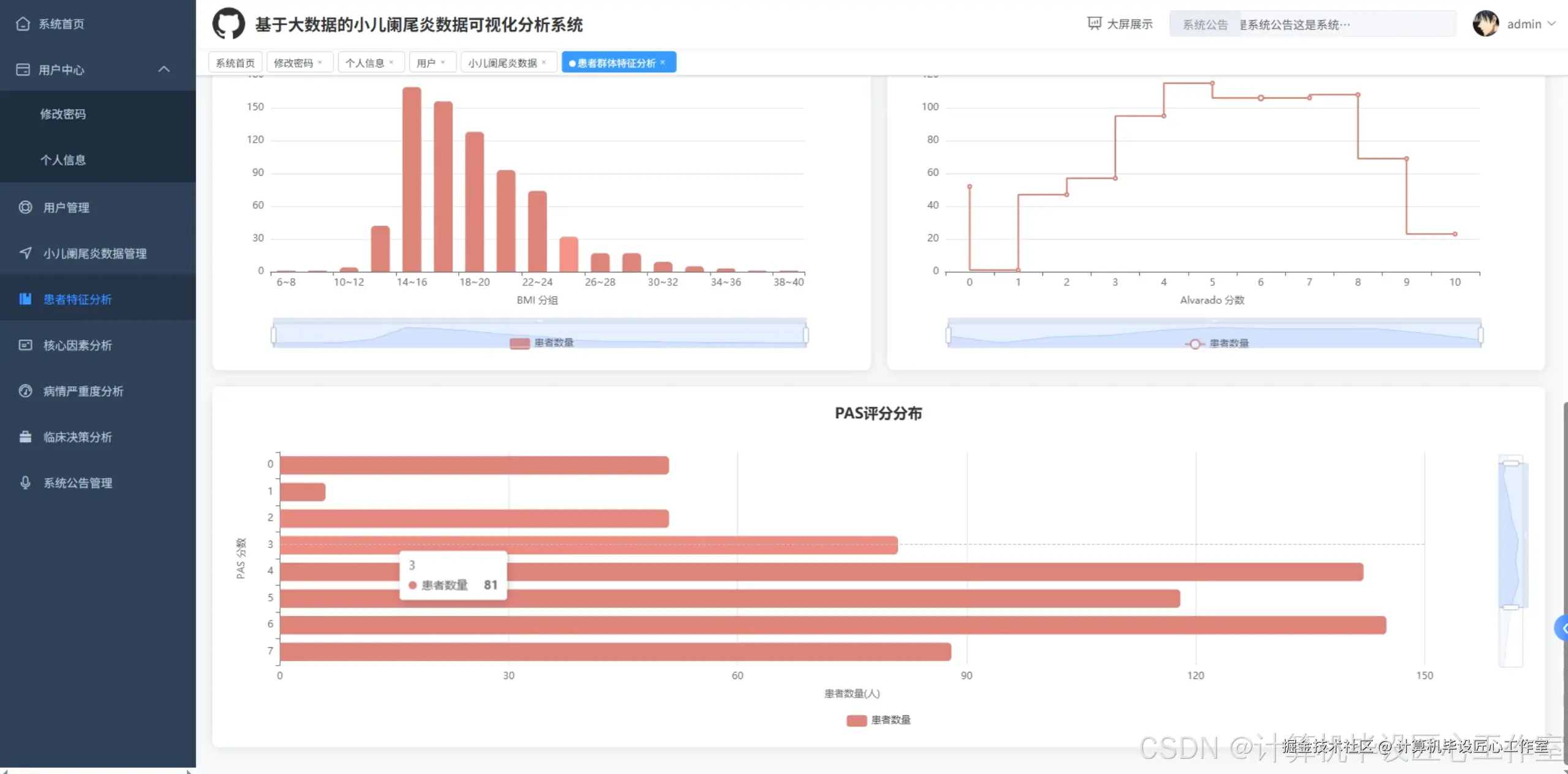Click the GitHub logo icon in header

[x=228, y=24]
